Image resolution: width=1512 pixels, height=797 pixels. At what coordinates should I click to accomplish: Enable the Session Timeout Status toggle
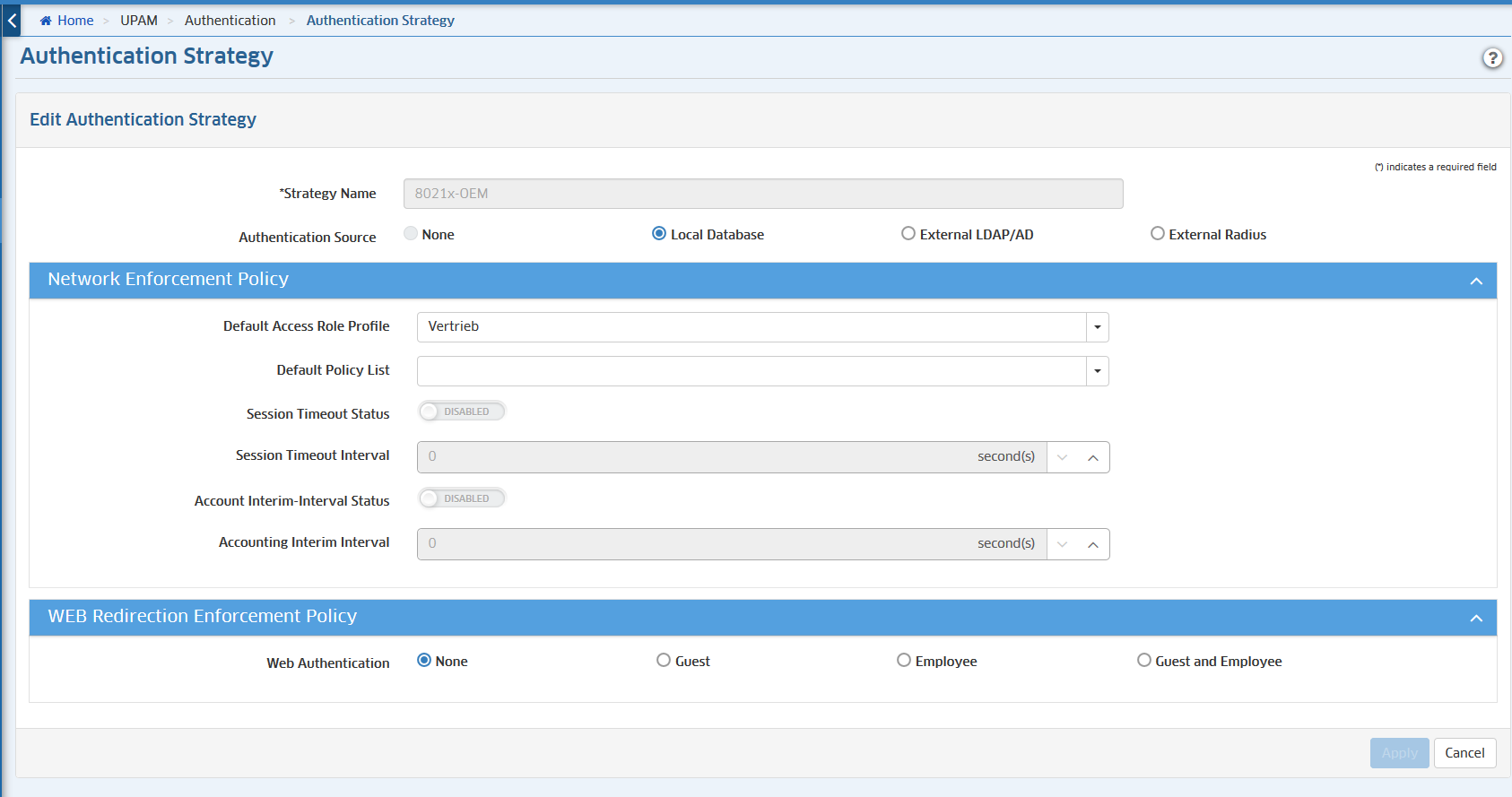462,411
